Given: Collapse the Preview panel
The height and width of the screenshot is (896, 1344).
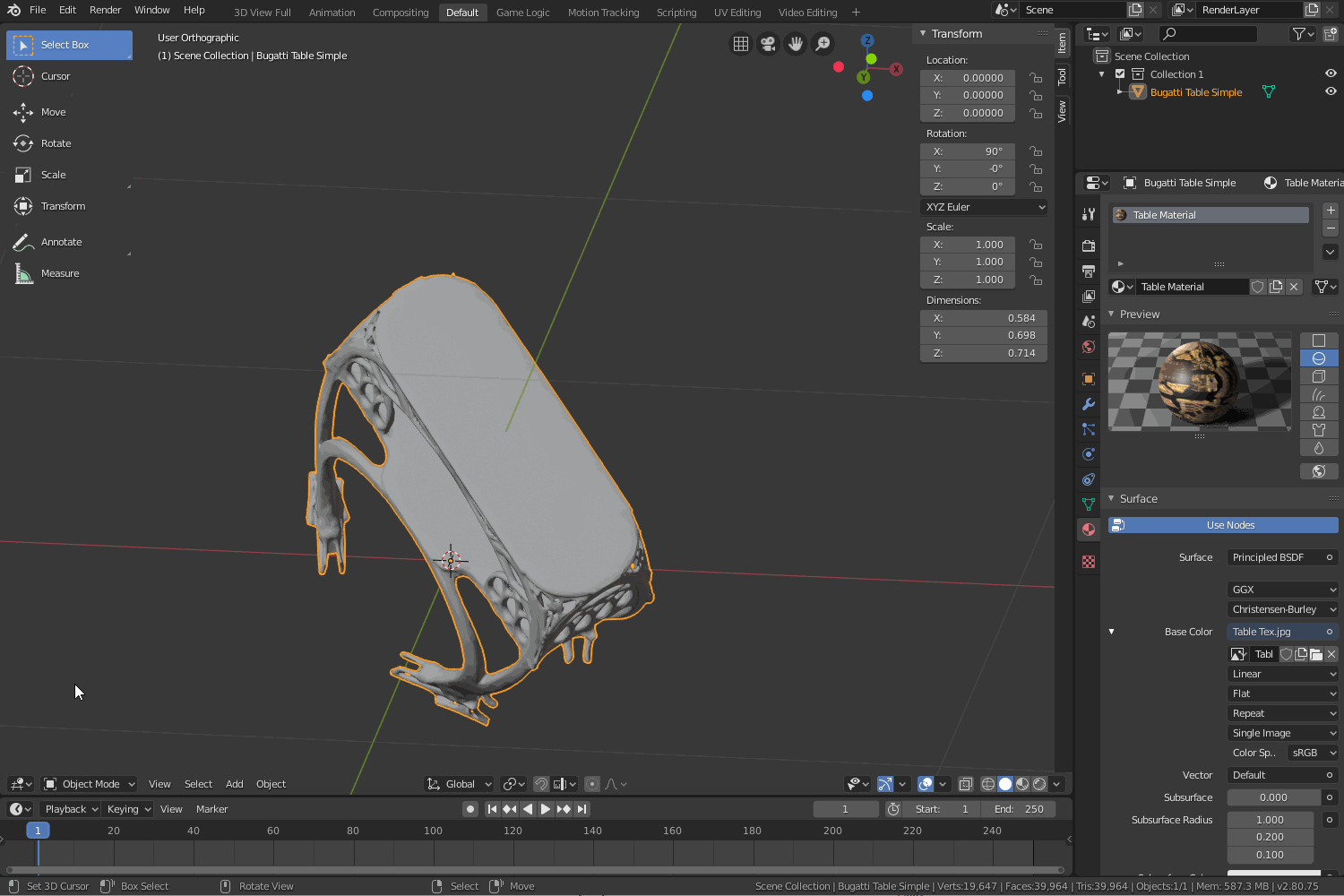Looking at the screenshot, I should point(1139,314).
